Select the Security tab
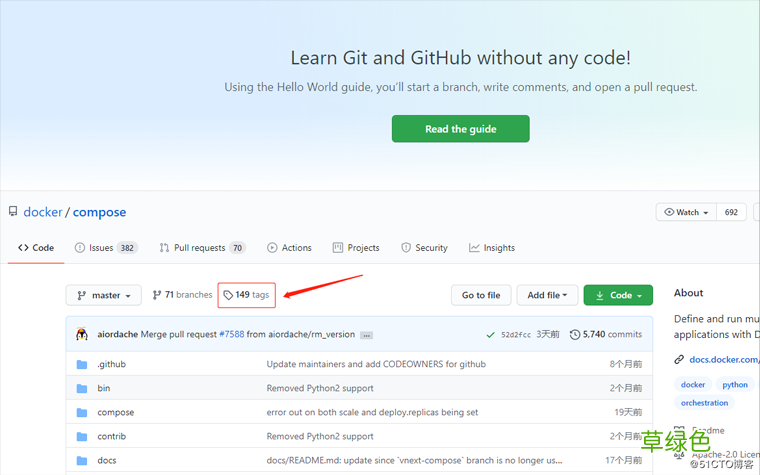Viewport: 760px width, 475px height. pyautogui.click(x=425, y=248)
